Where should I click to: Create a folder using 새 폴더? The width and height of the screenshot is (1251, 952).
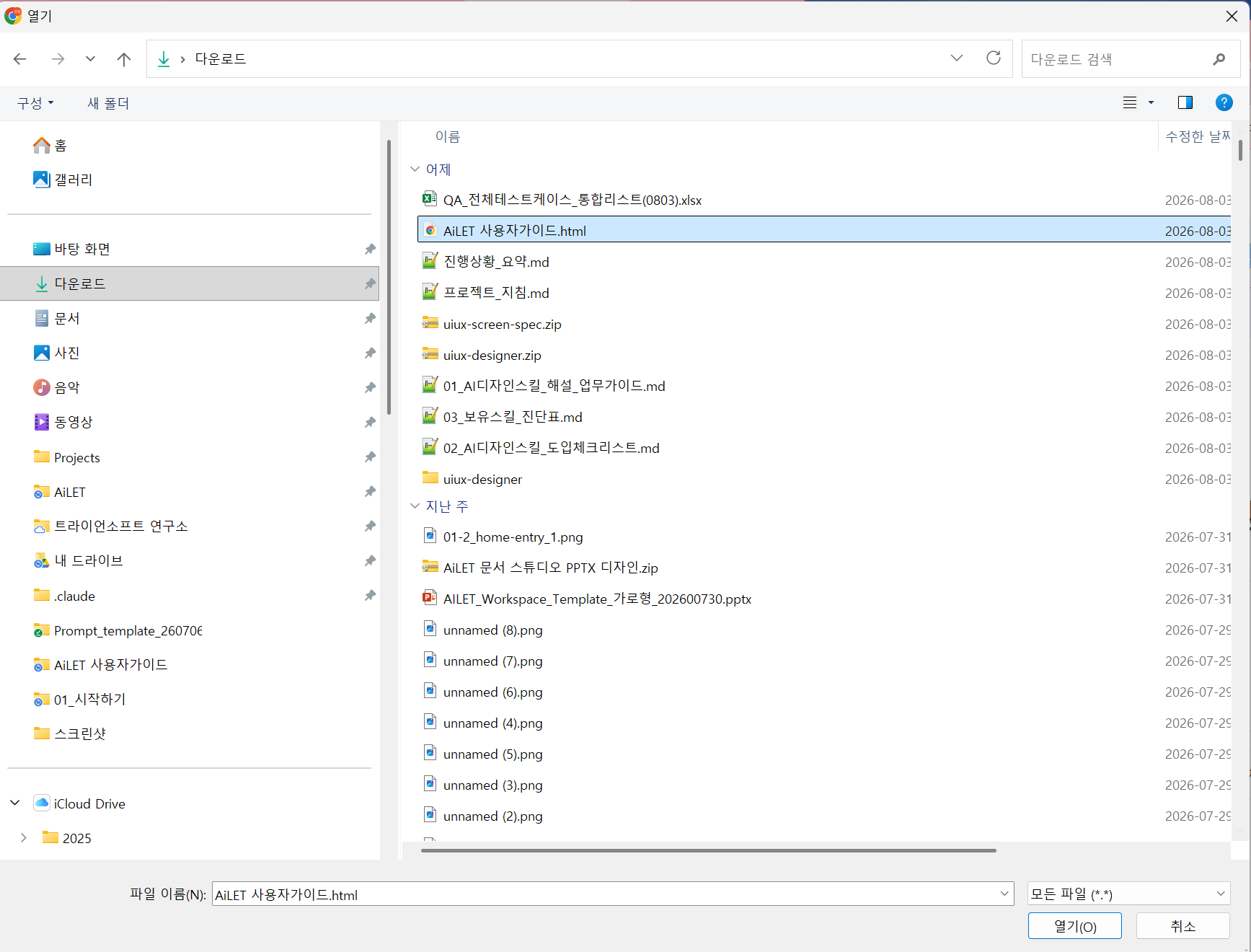108,103
